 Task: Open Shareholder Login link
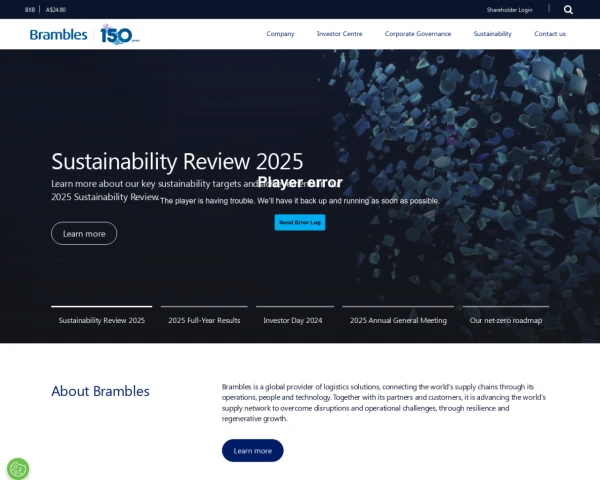(509, 10)
